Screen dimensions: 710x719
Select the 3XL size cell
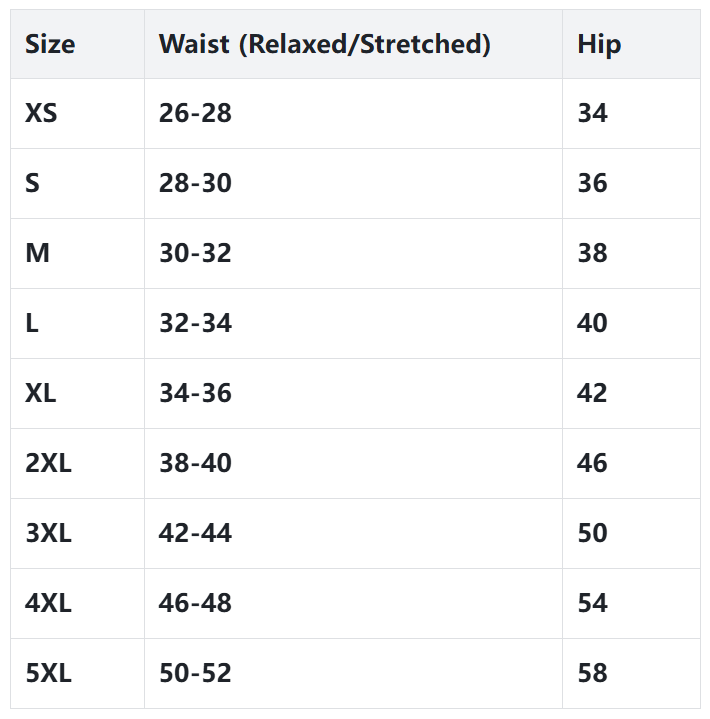click(48, 534)
